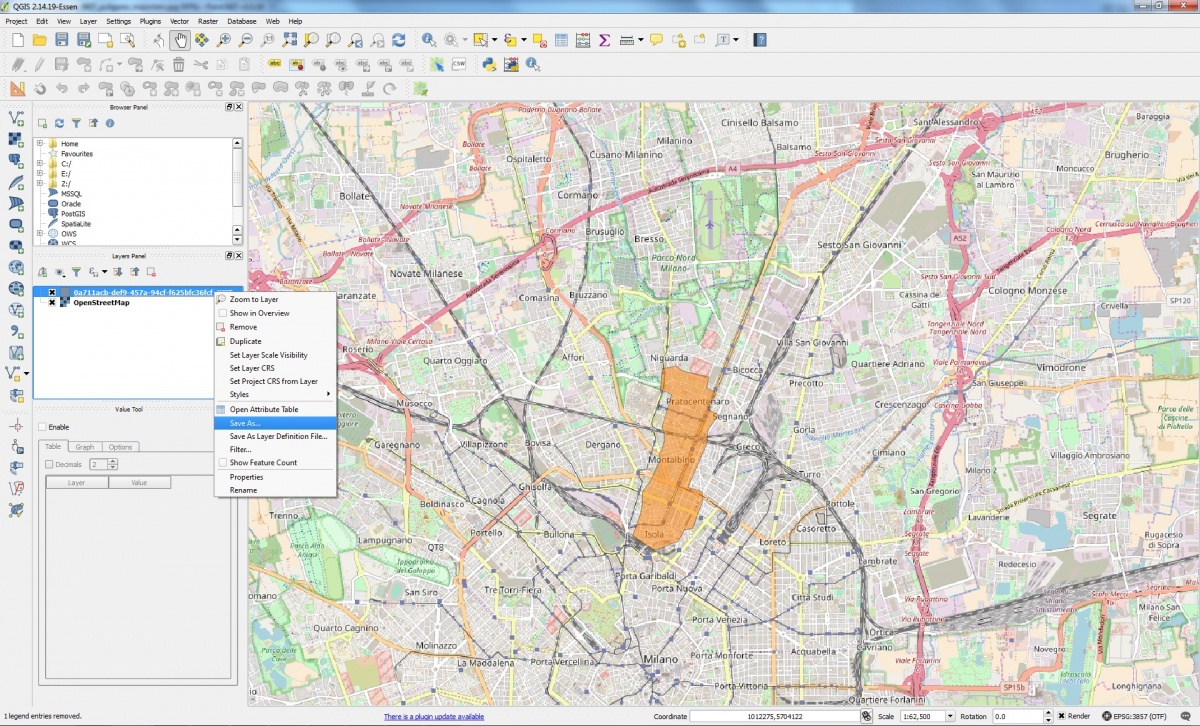Image resolution: width=1200 pixels, height=726 pixels.
Task: Open the Help book icon
Action: (x=760, y=40)
